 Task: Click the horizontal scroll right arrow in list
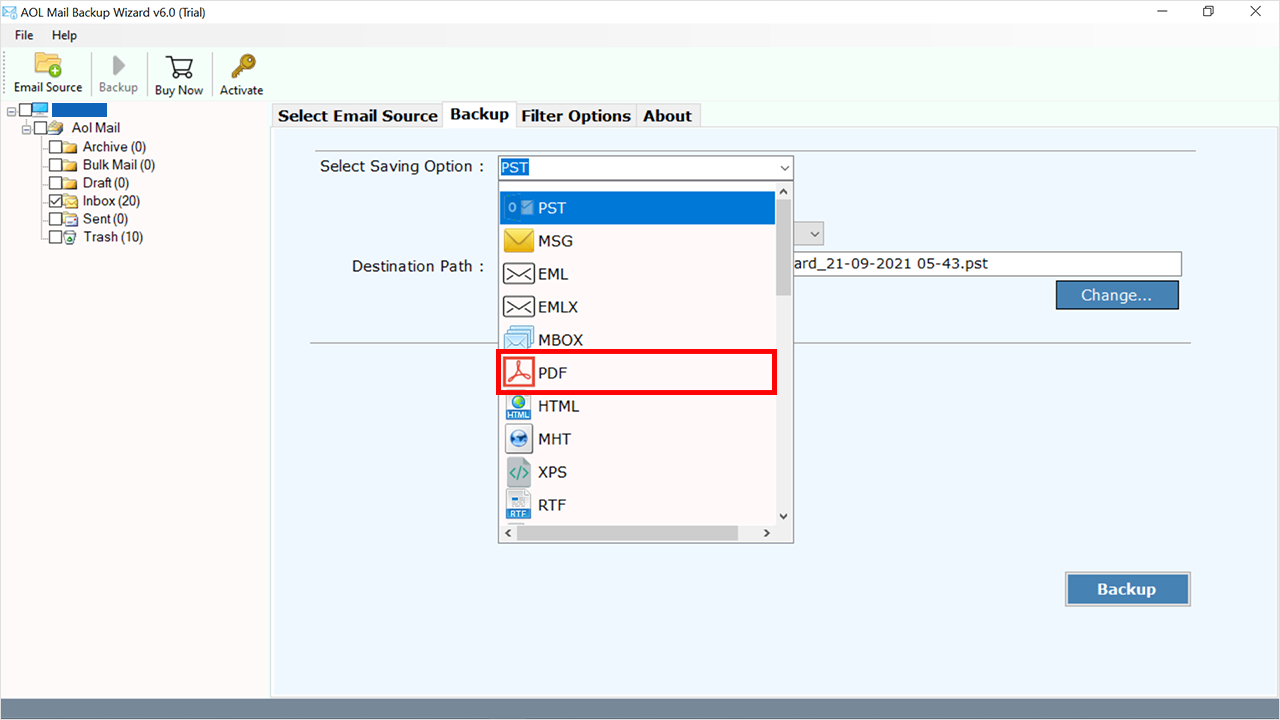tap(767, 533)
